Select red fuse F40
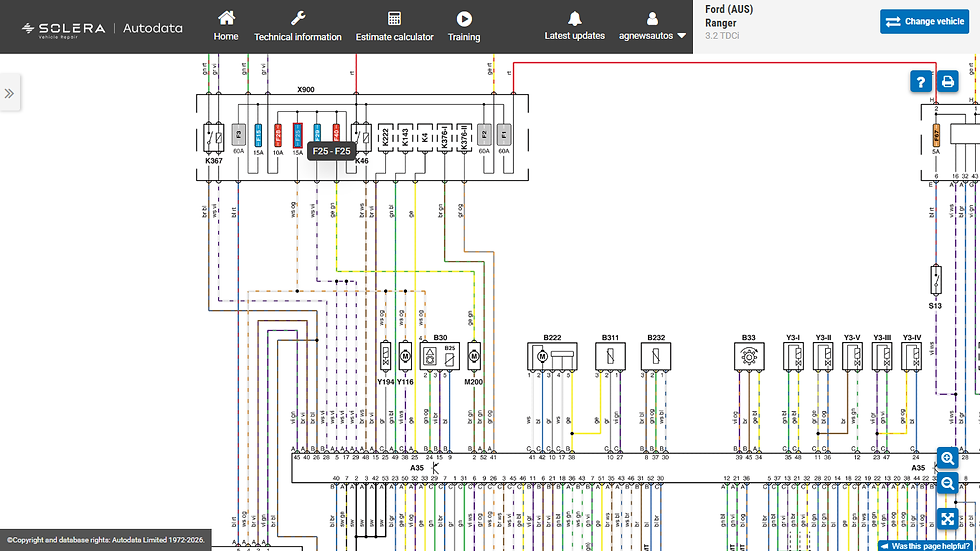This screenshot has width=980, height=551. click(336, 134)
